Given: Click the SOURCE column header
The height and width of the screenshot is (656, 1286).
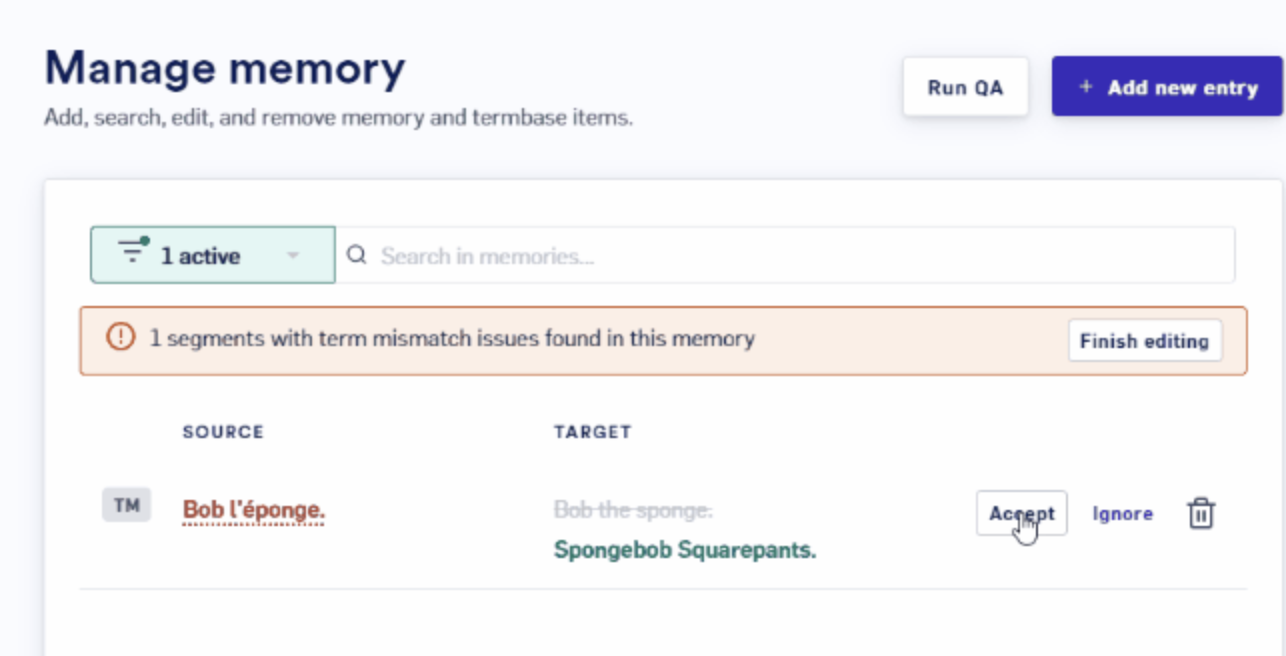Looking at the screenshot, I should [223, 432].
